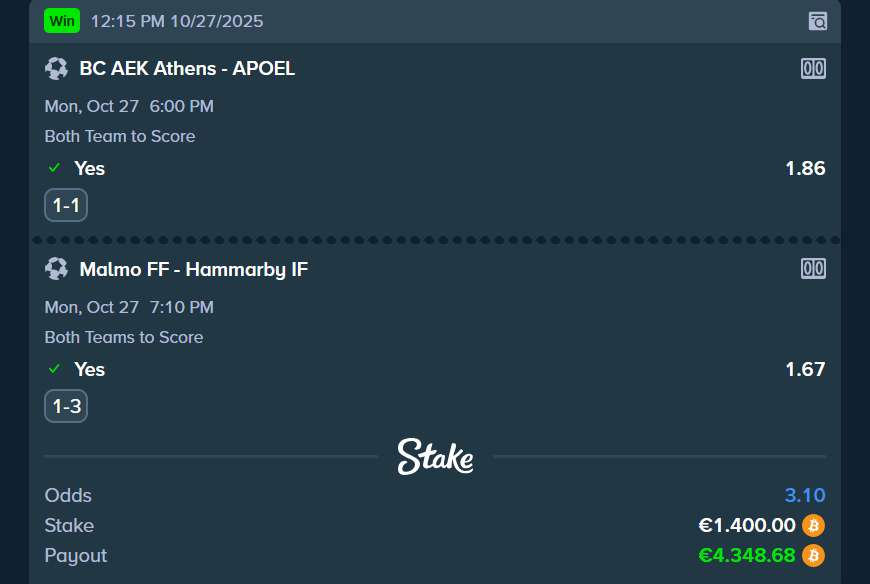This screenshot has height=584, width=870.
Task: Click the 1-3 score badge
Action: click(x=66, y=407)
